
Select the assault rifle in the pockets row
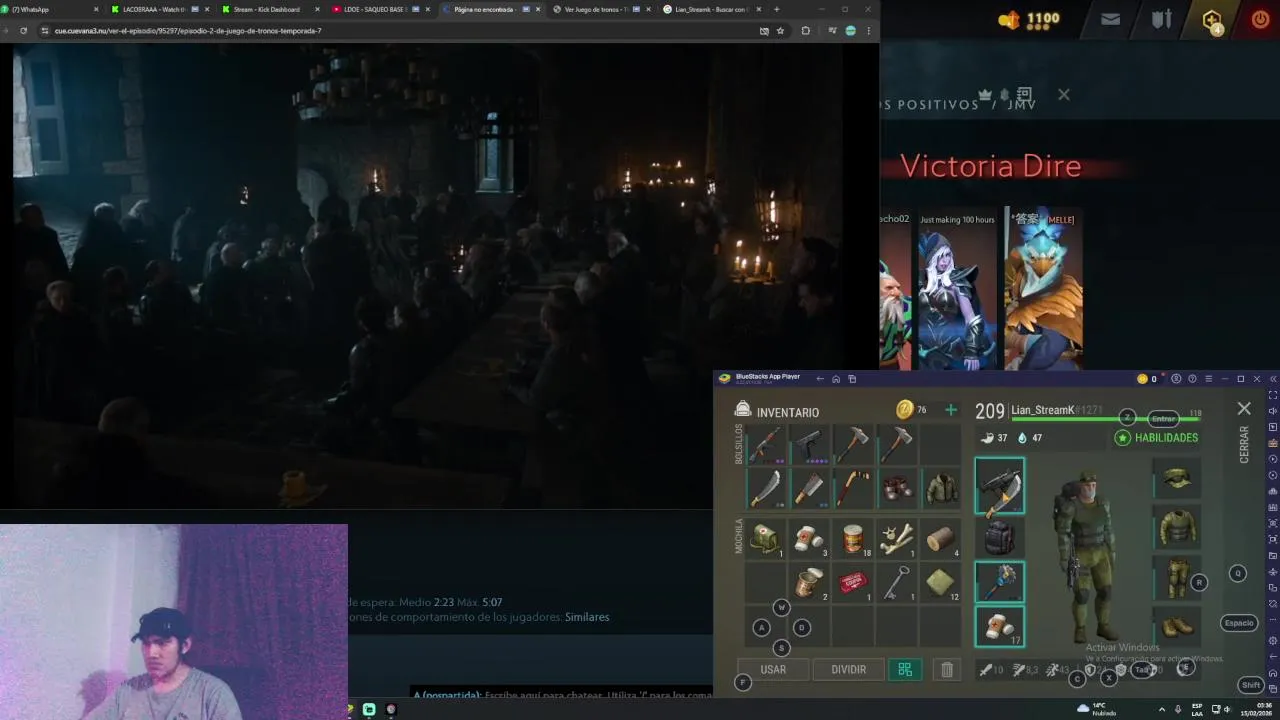click(x=765, y=444)
